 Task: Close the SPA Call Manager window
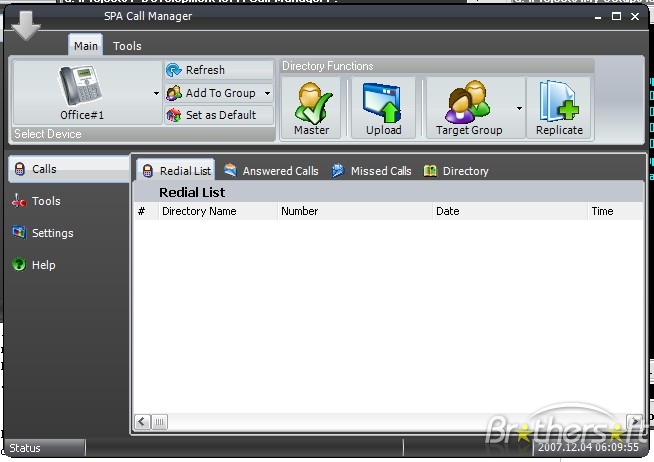pos(635,16)
